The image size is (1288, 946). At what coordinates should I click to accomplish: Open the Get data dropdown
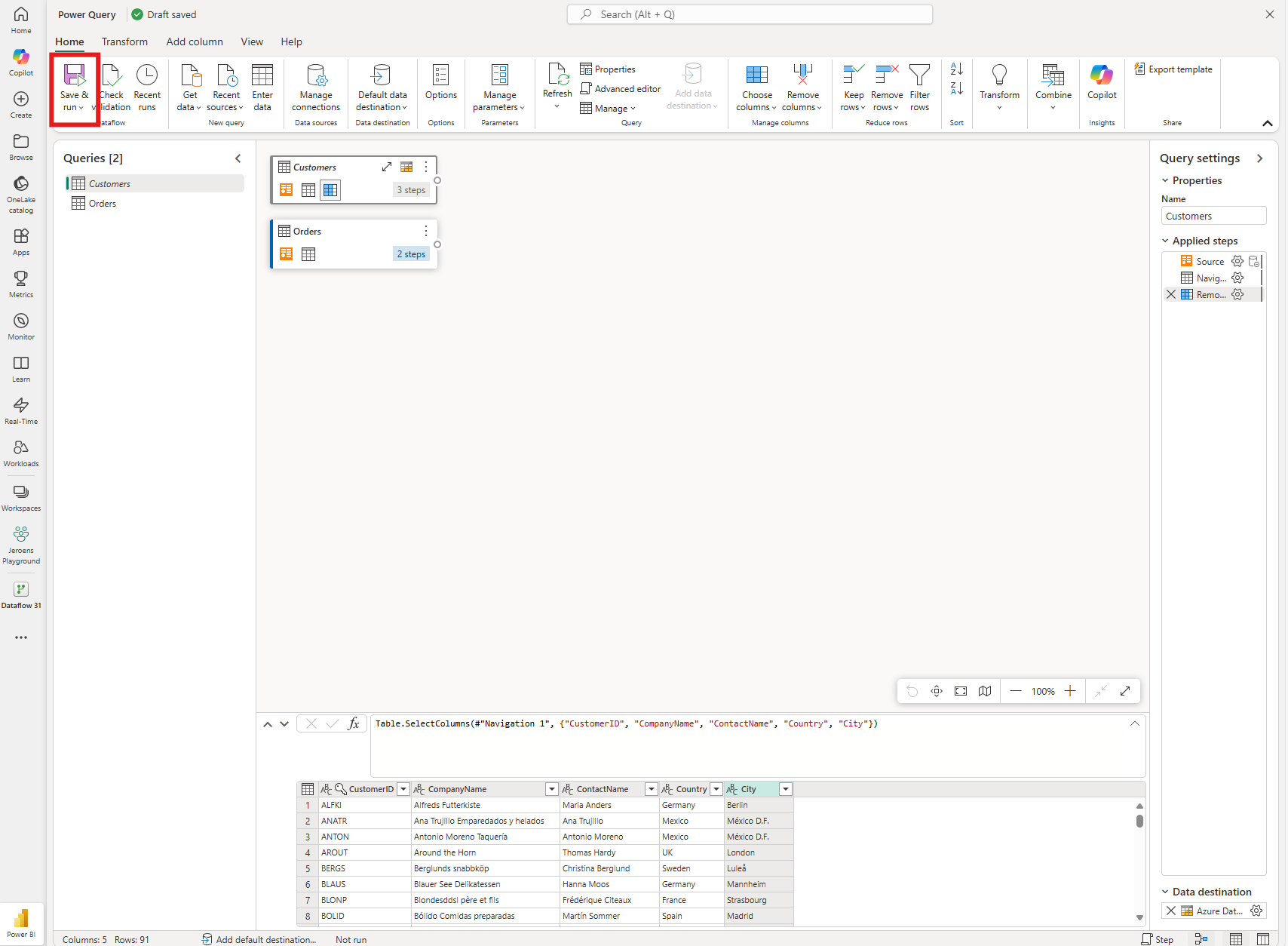190,88
